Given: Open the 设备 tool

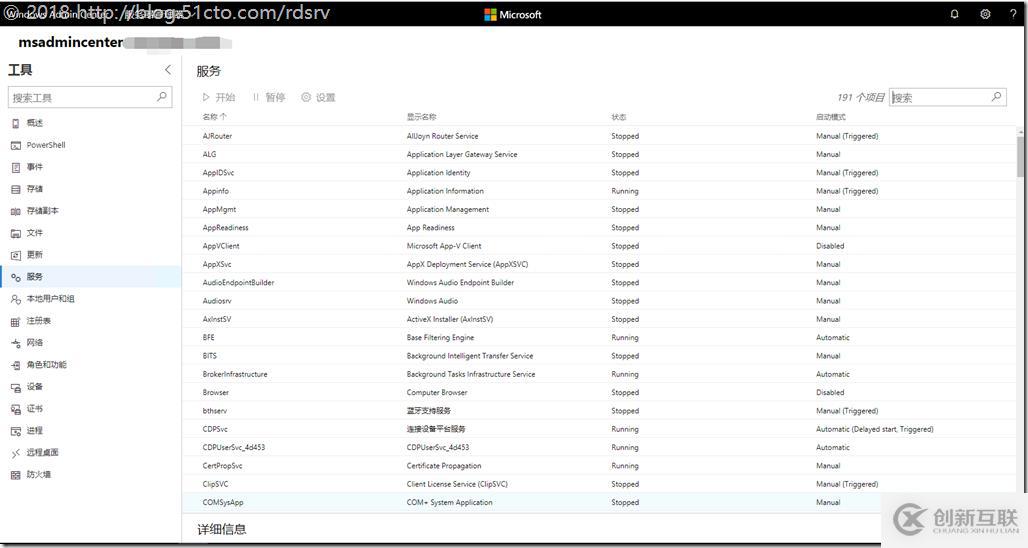Looking at the screenshot, I should (x=91, y=387).
